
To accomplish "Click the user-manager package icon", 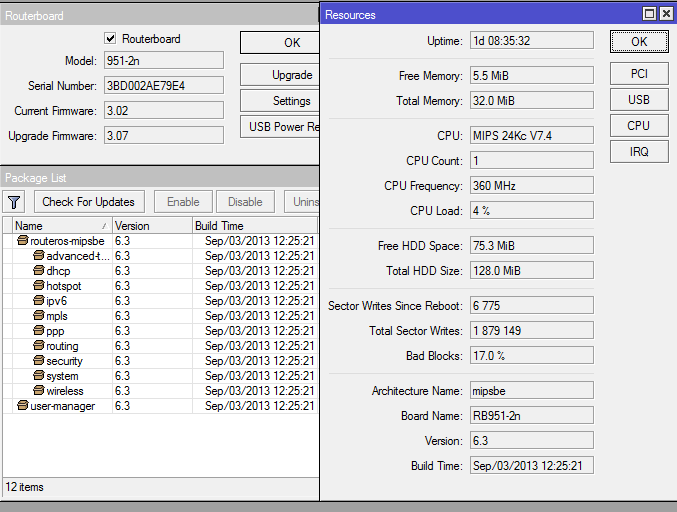I will [x=23, y=405].
